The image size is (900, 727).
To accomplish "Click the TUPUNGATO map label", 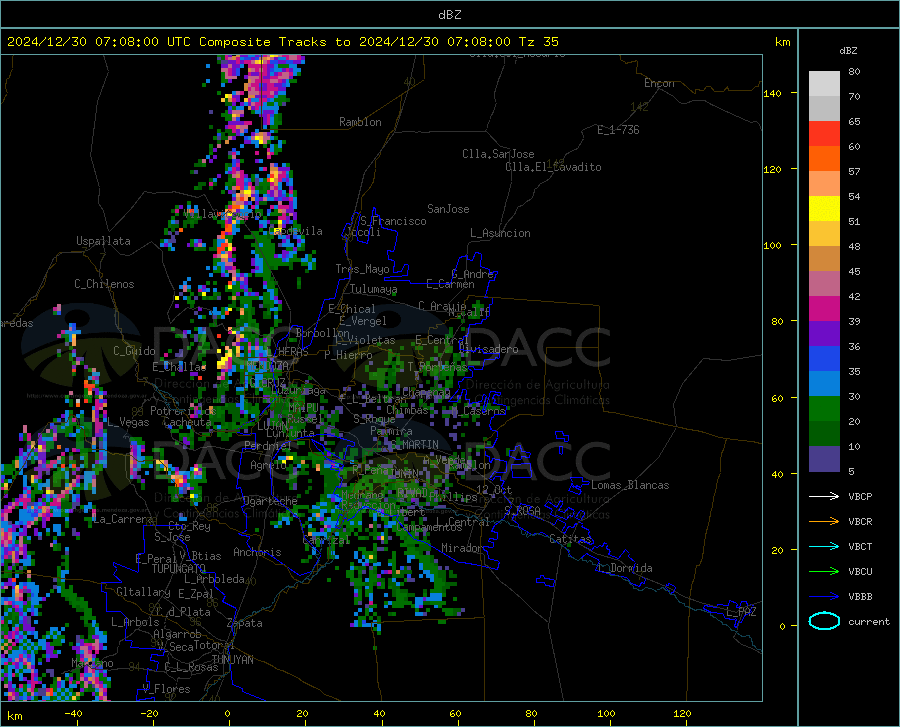I will [x=179, y=569].
